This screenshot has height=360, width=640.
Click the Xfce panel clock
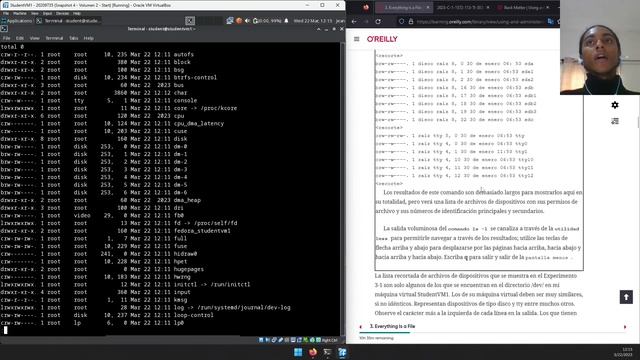point(313,21)
